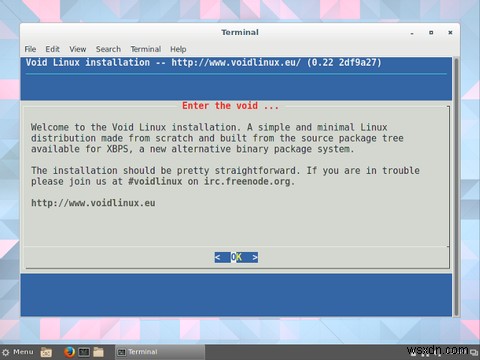The image size is (480, 360).
Task: Open the File menu in Terminal
Action: coord(30,49)
